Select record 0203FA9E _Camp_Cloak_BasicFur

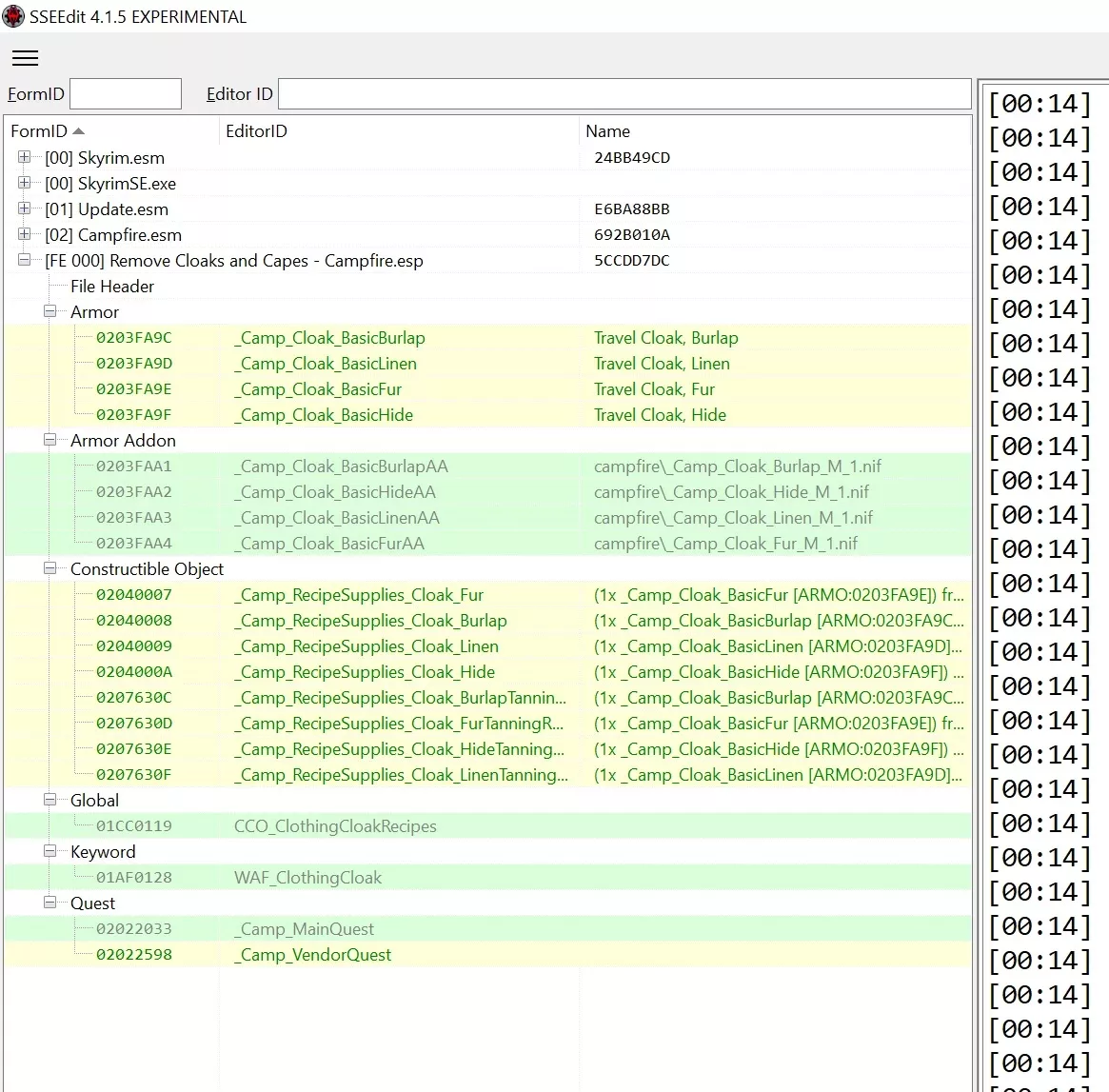(x=488, y=389)
